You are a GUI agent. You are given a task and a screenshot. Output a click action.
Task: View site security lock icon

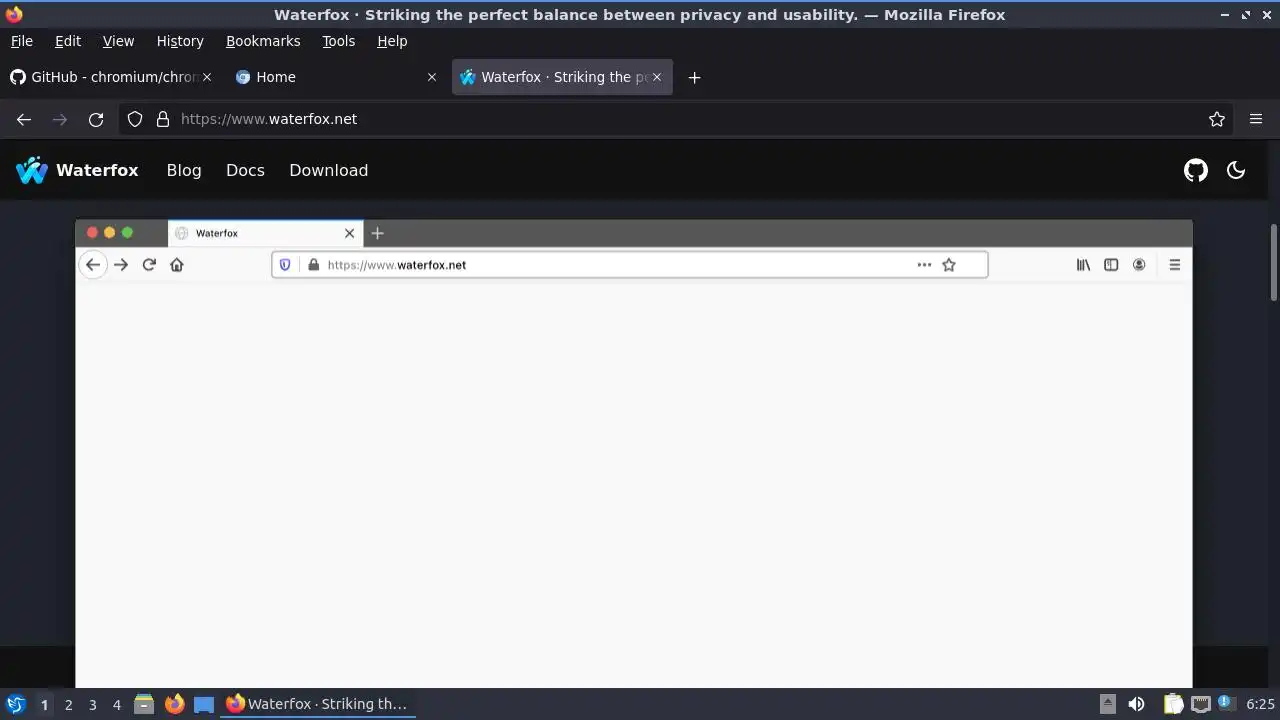(163, 119)
